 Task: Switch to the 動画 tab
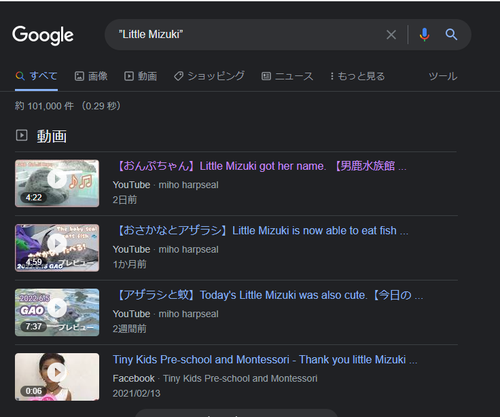click(x=140, y=76)
